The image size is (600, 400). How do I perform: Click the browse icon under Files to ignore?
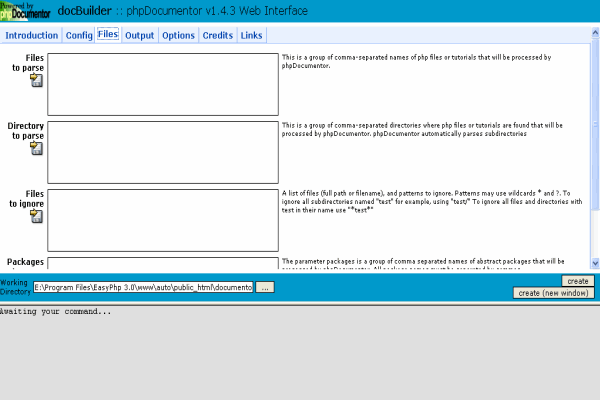click(x=37, y=215)
